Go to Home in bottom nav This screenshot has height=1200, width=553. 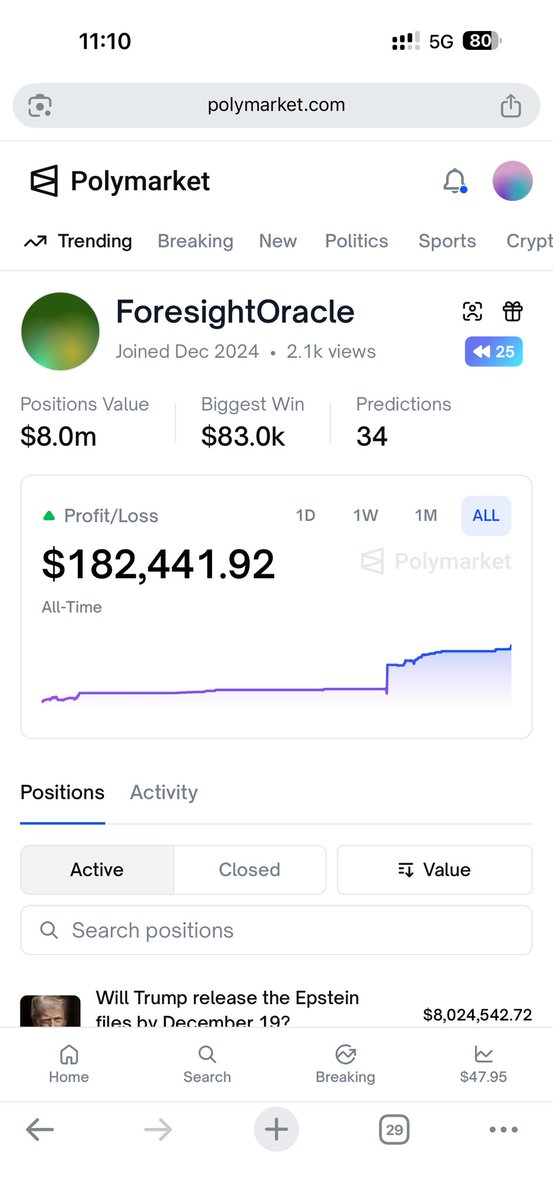[69, 1065]
